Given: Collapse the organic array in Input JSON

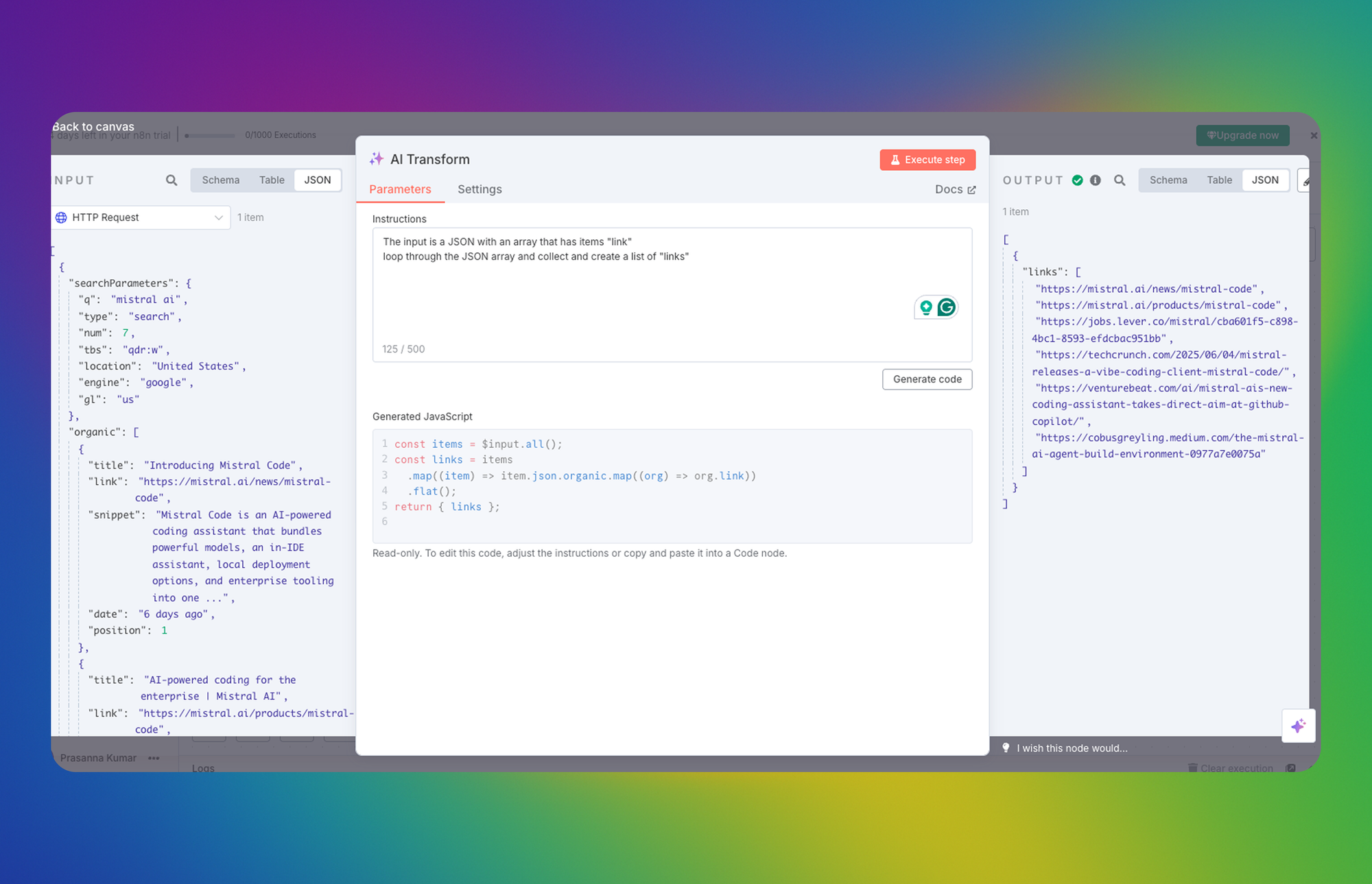Looking at the screenshot, I should (136, 432).
